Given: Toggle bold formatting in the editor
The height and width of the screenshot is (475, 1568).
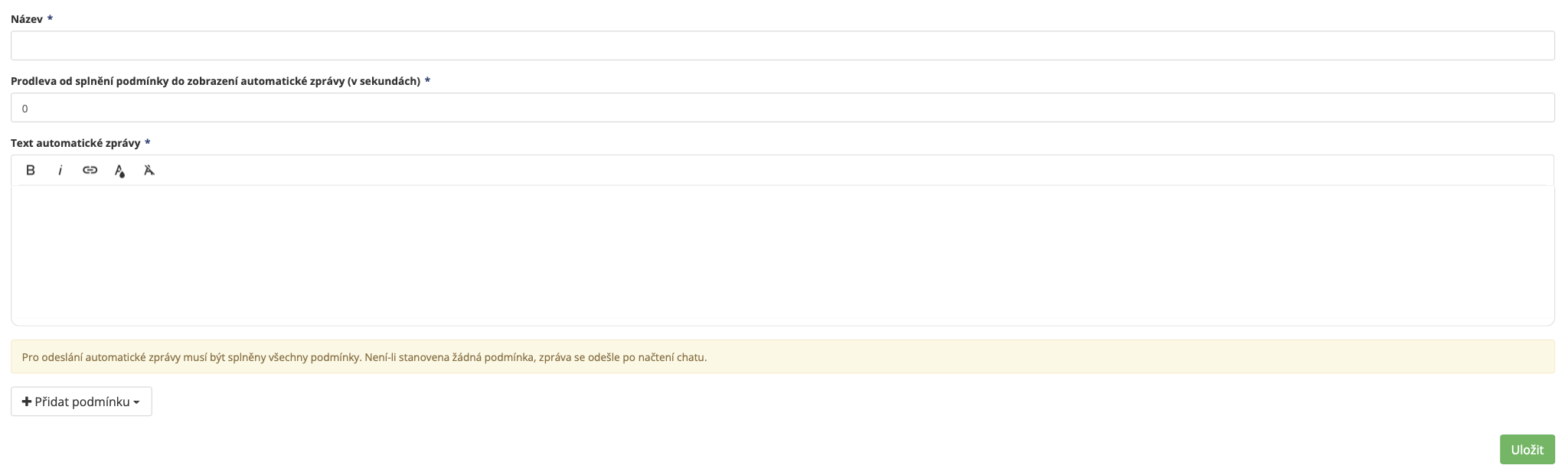Looking at the screenshot, I should [x=31, y=170].
